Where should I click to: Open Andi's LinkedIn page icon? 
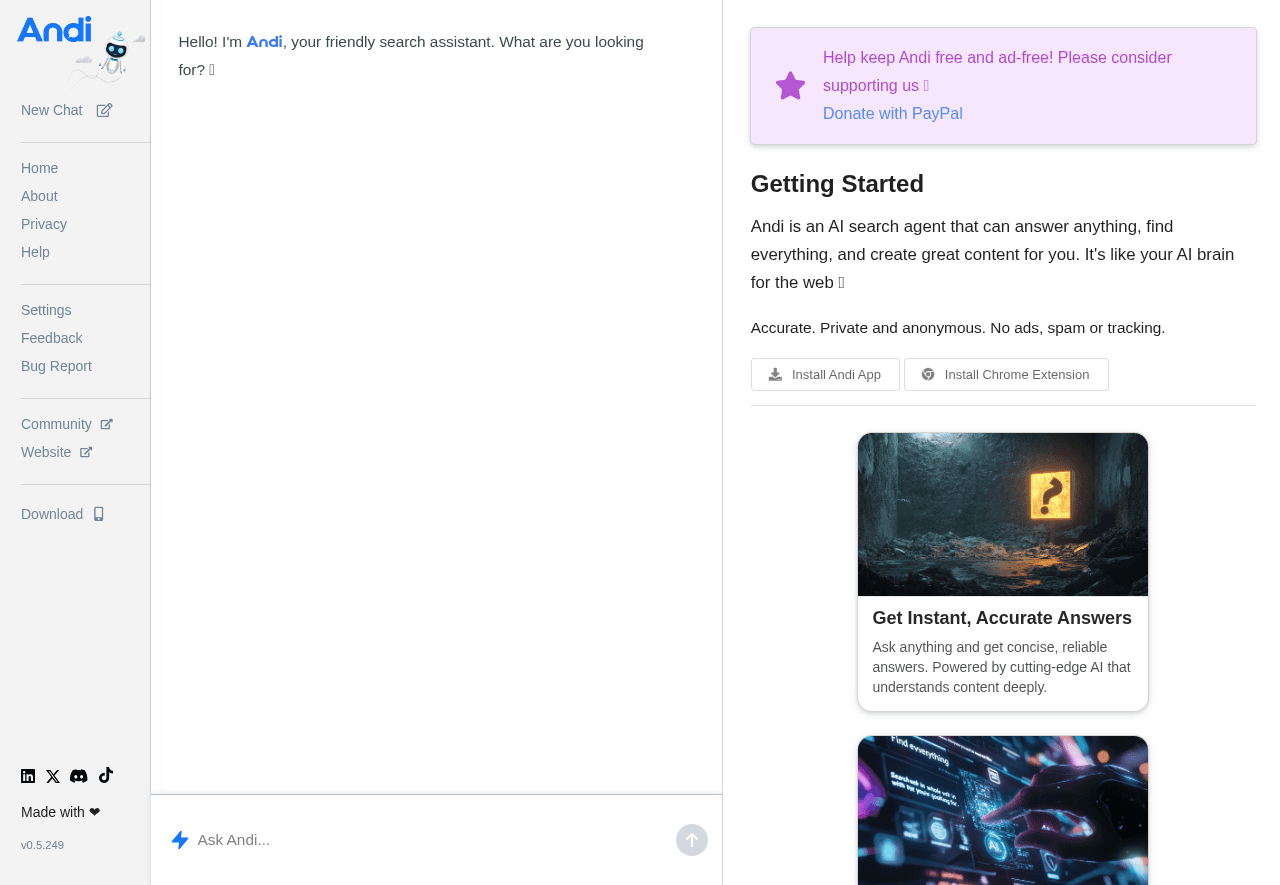[28, 776]
